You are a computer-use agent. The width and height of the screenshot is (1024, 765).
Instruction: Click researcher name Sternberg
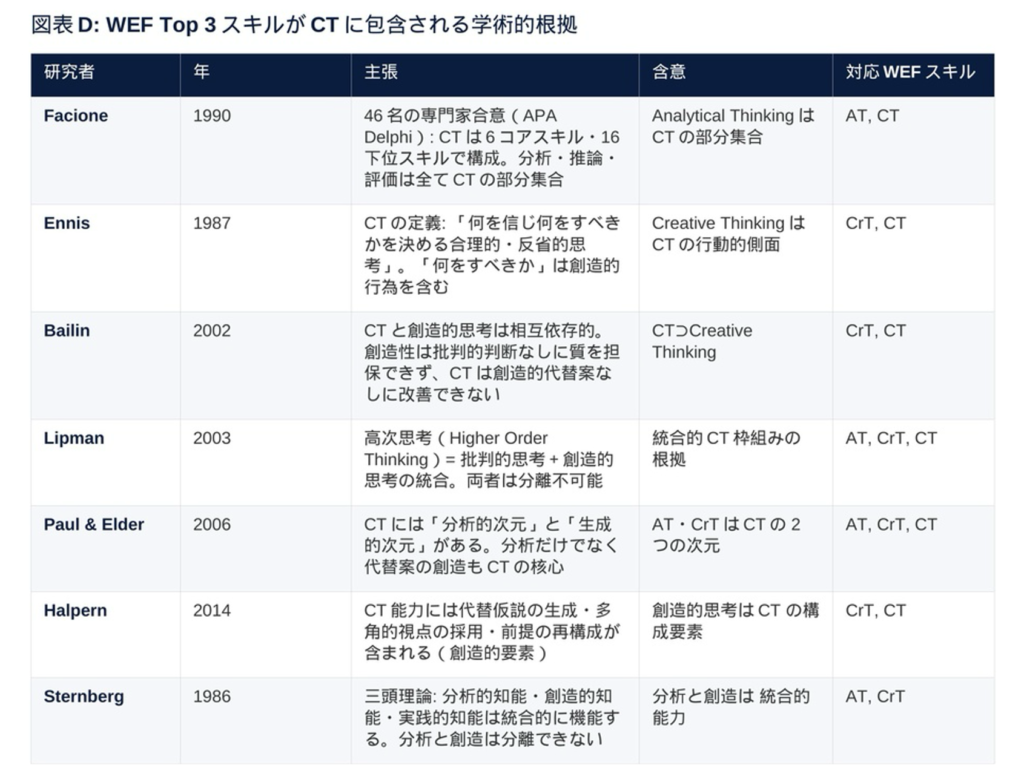pyautogui.click(x=84, y=697)
